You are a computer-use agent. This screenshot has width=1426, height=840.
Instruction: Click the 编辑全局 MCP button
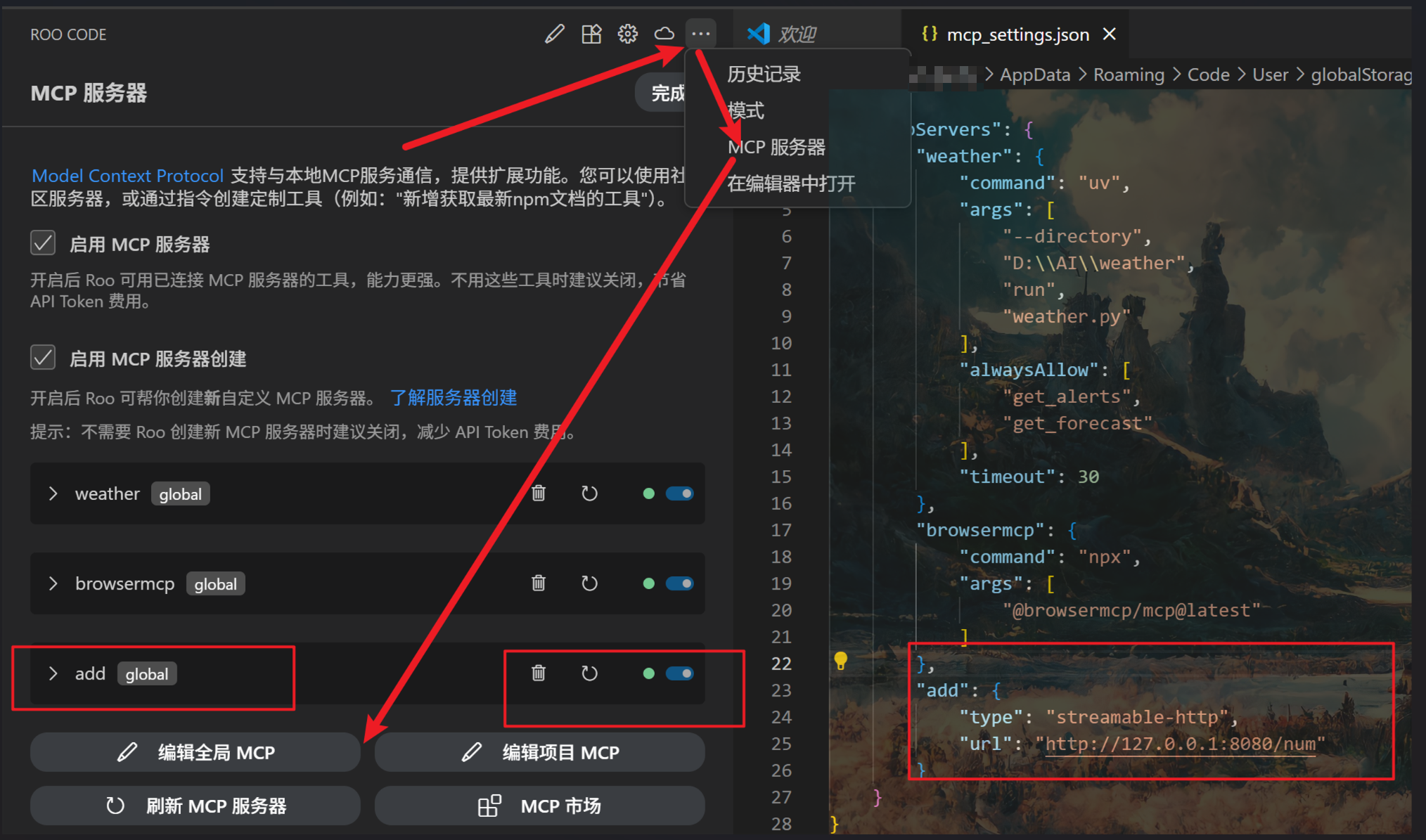coord(195,752)
